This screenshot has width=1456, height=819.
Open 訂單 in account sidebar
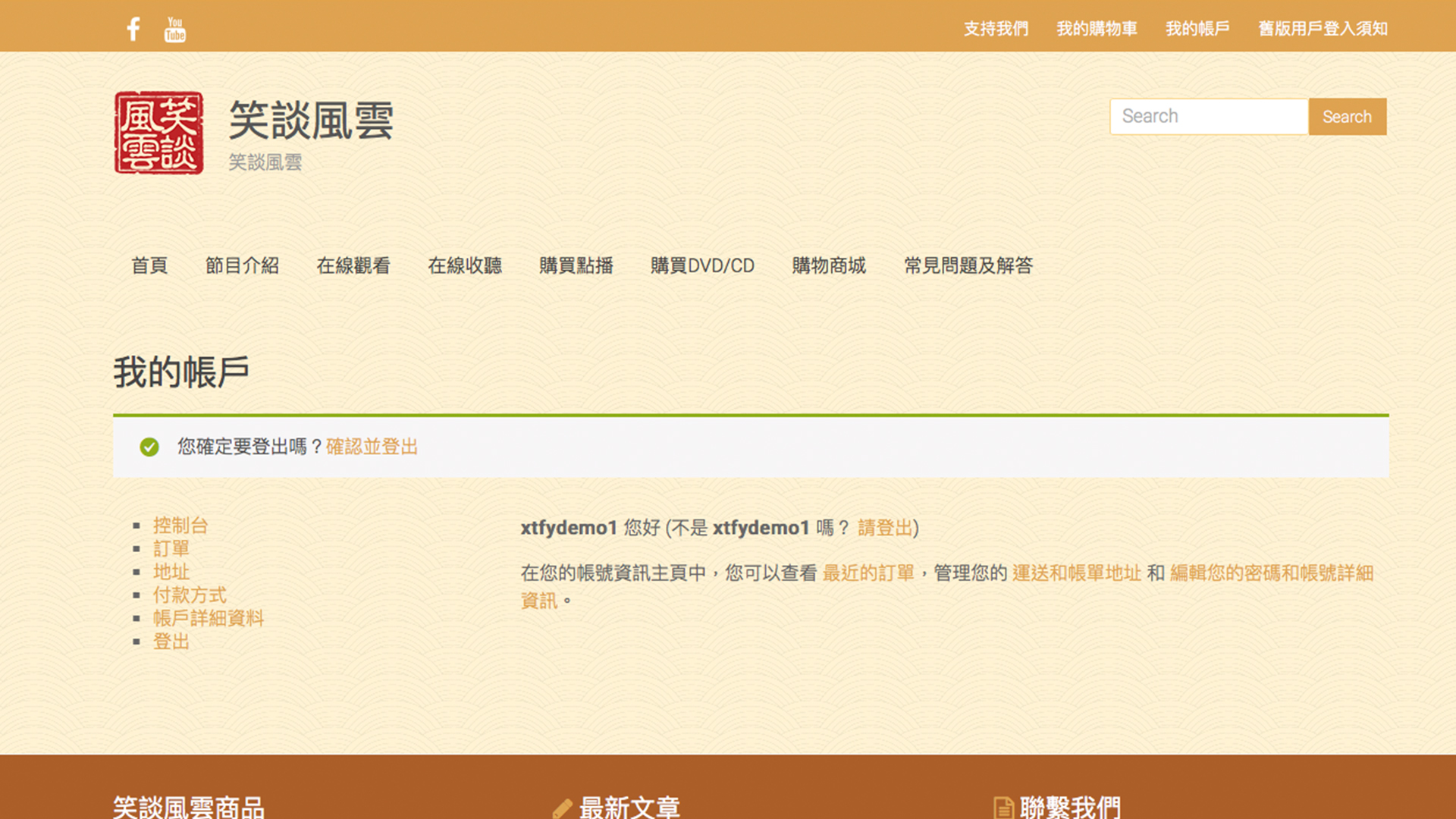coord(171,548)
